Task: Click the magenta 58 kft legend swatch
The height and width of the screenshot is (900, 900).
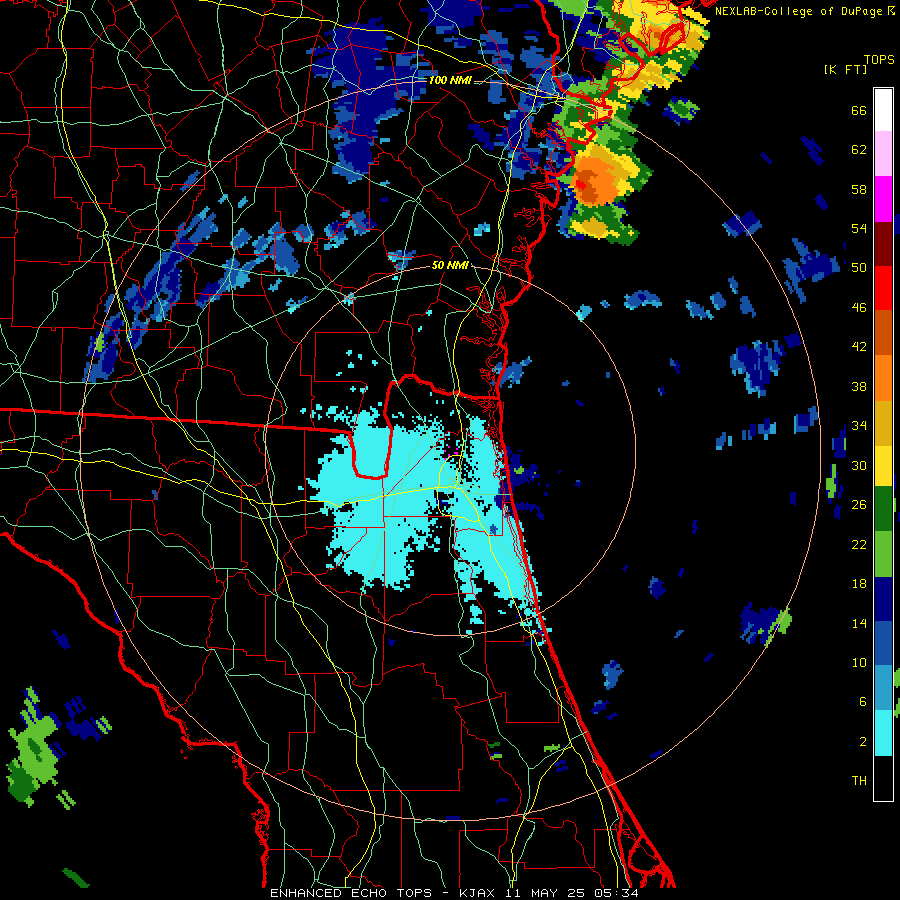Action: click(x=883, y=199)
